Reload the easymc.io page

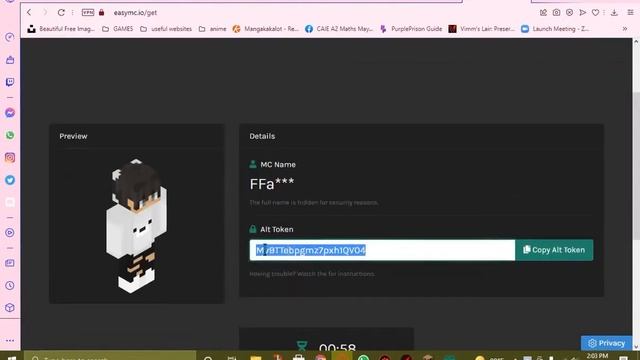click(x=61, y=13)
